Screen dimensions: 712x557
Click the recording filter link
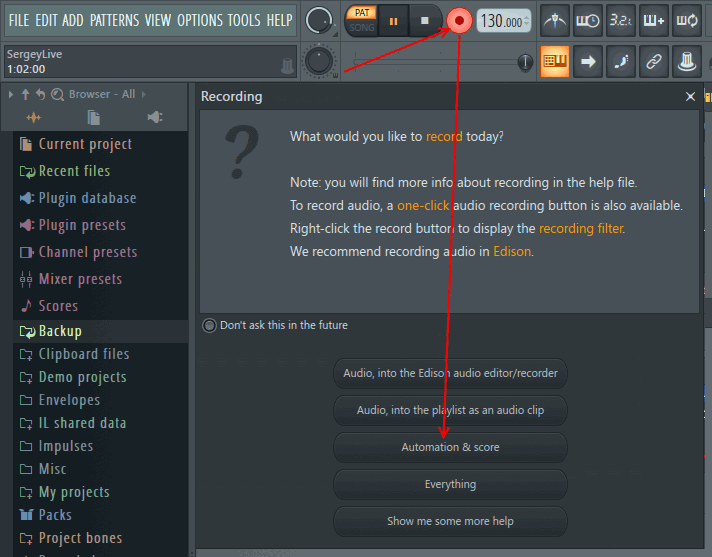(580, 228)
